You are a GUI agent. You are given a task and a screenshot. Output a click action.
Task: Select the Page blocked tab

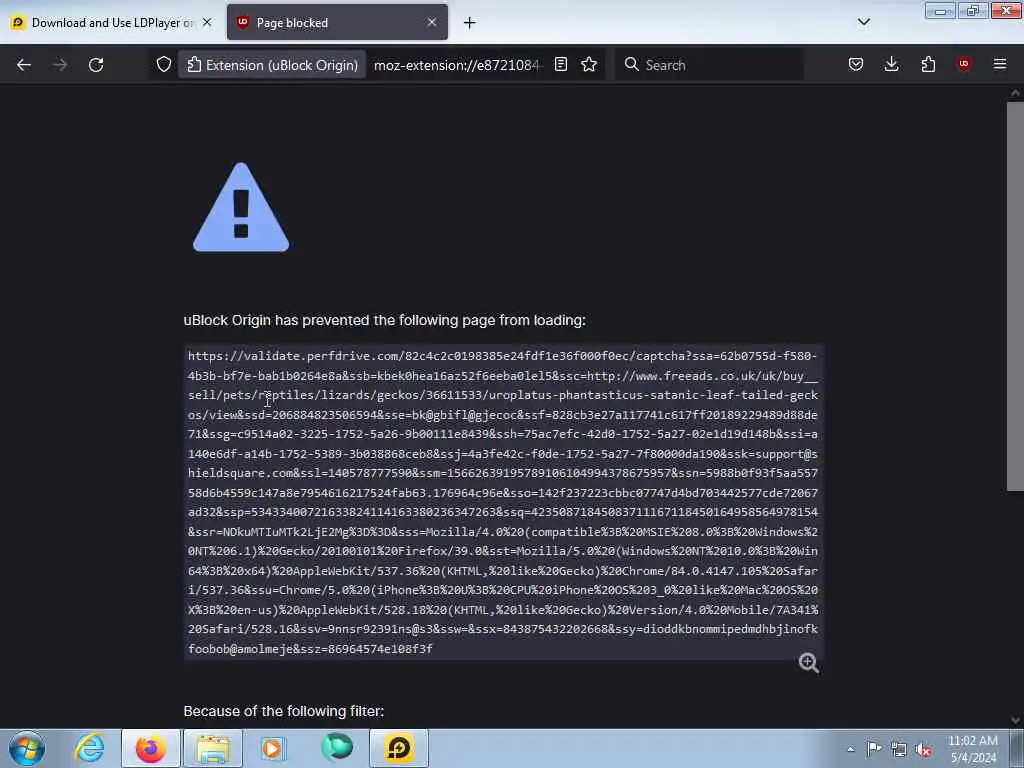tap(337, 23)
